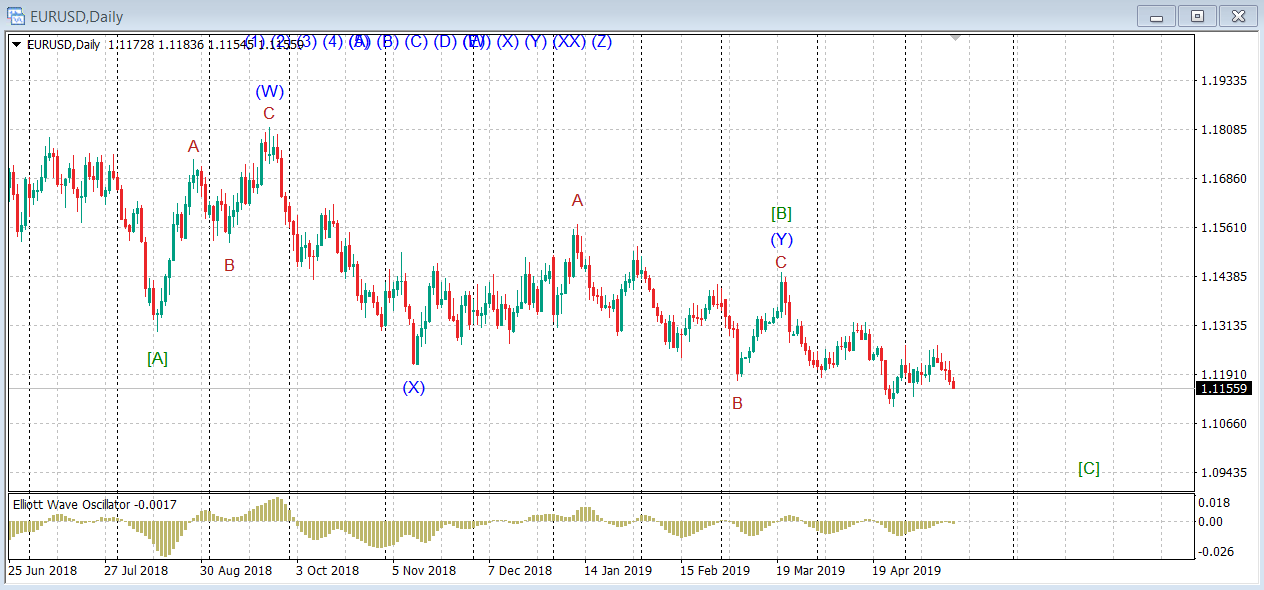Click the Elliott Wave Oscillator indicator label
Screen dimensions: 1264x590
(94, 505)
